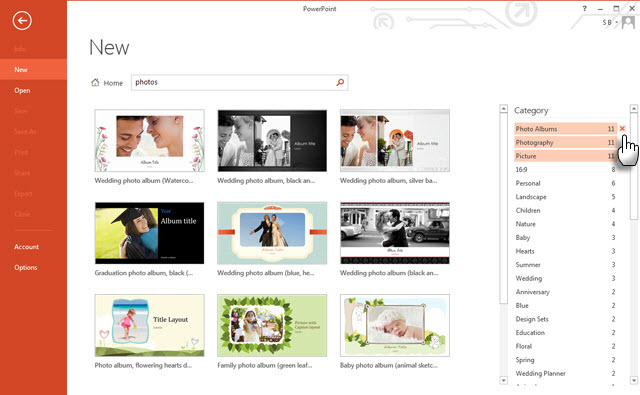
Task: Select the Share menu item
Action: click(x=33, y=173)
